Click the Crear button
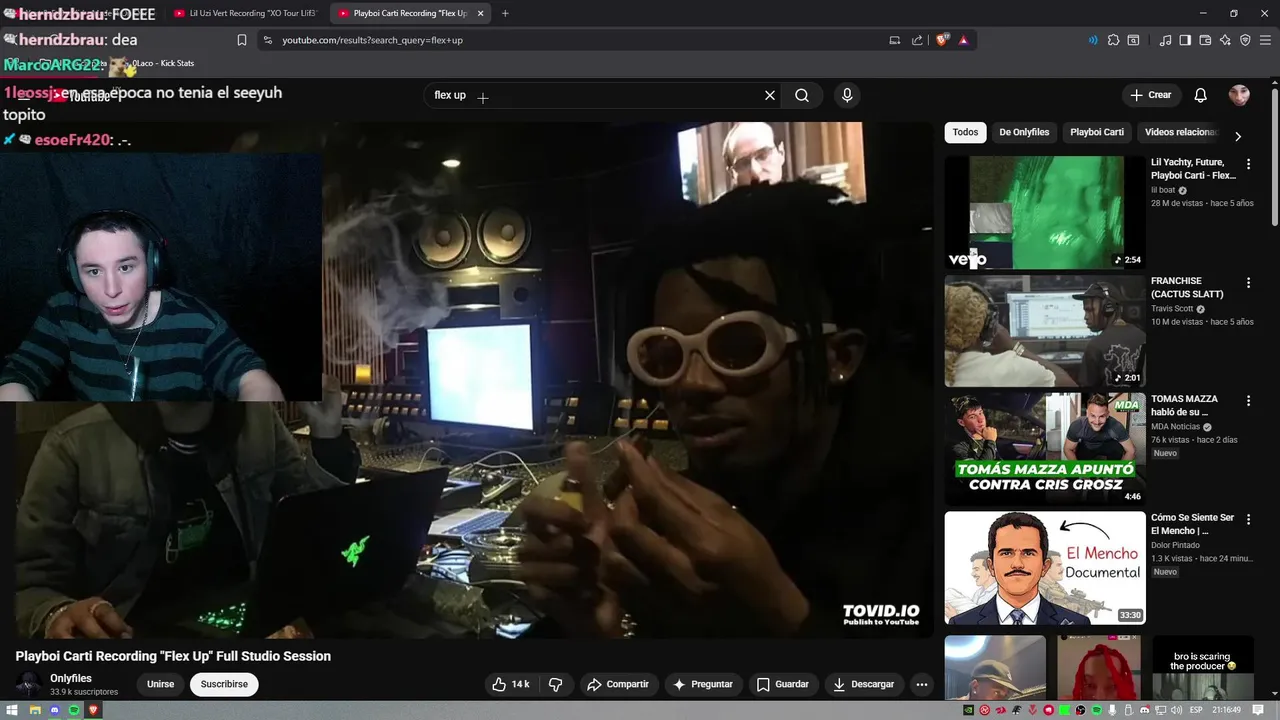Viewport: 1280px width, 720px height. (x=1150, y=95)
